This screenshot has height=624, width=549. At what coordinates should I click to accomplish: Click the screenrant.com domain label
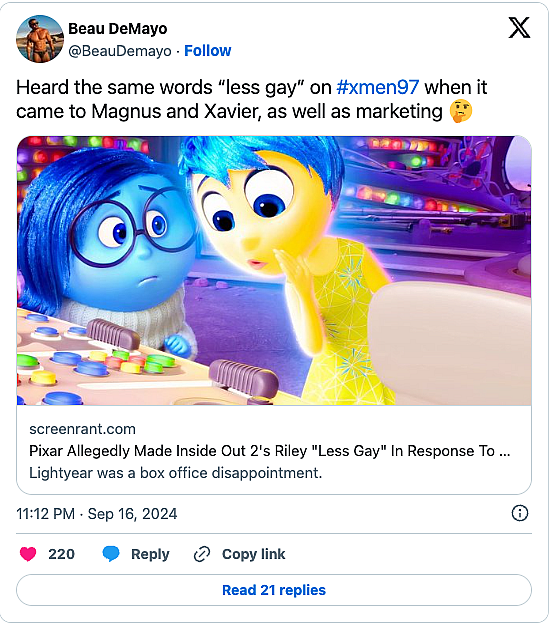click(82, 429)
